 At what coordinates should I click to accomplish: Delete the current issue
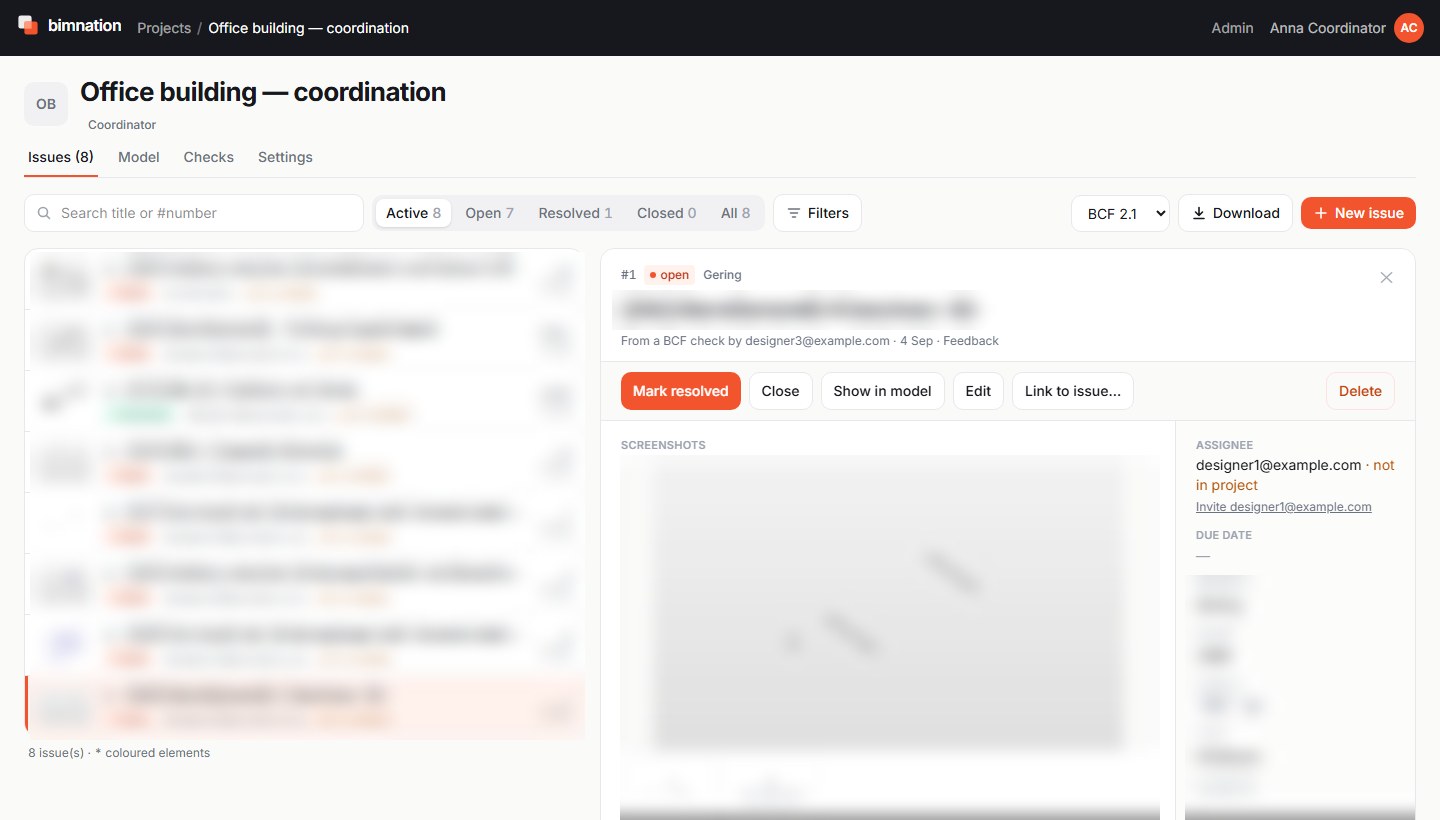(1360, 391)
